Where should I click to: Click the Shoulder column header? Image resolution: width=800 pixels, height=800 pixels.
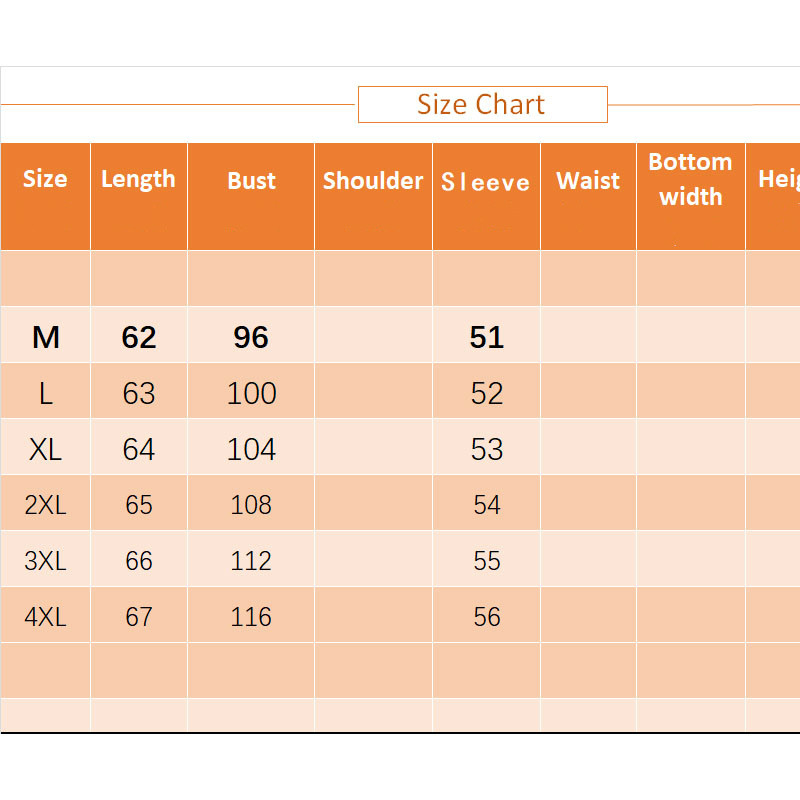coord(373,181)
